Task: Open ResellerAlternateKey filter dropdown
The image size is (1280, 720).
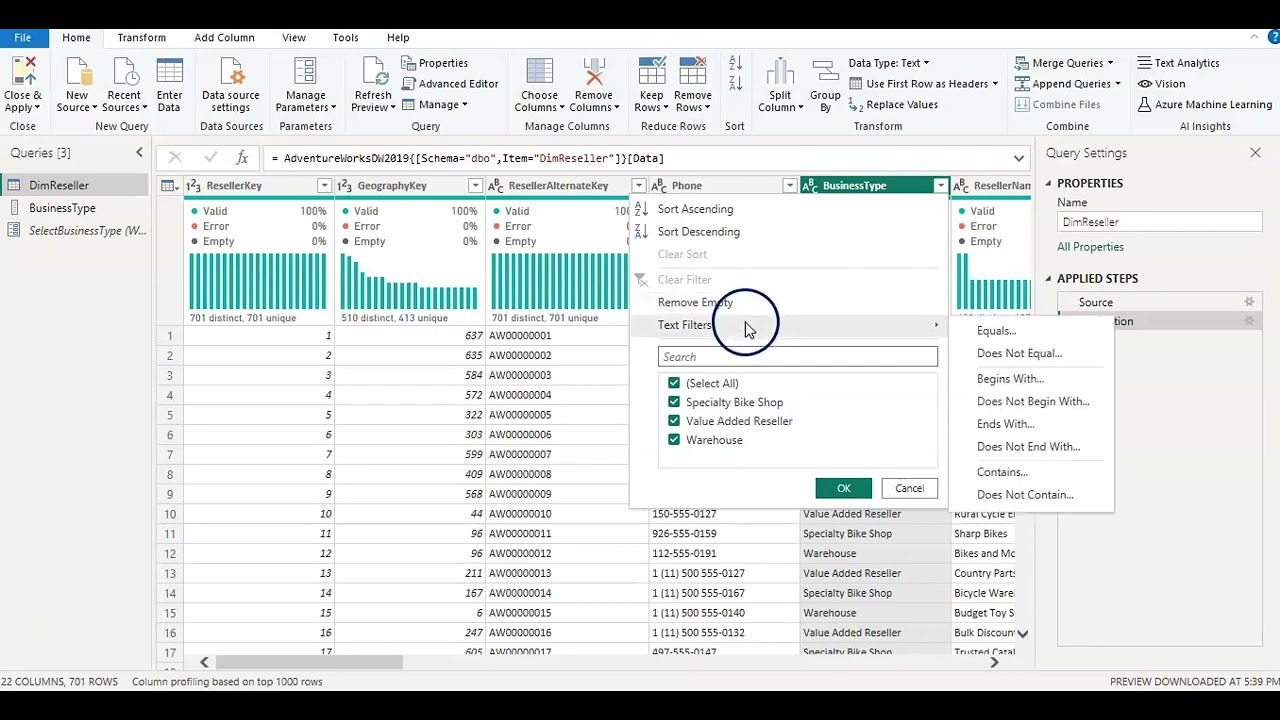Action: [x=638, y=186]
